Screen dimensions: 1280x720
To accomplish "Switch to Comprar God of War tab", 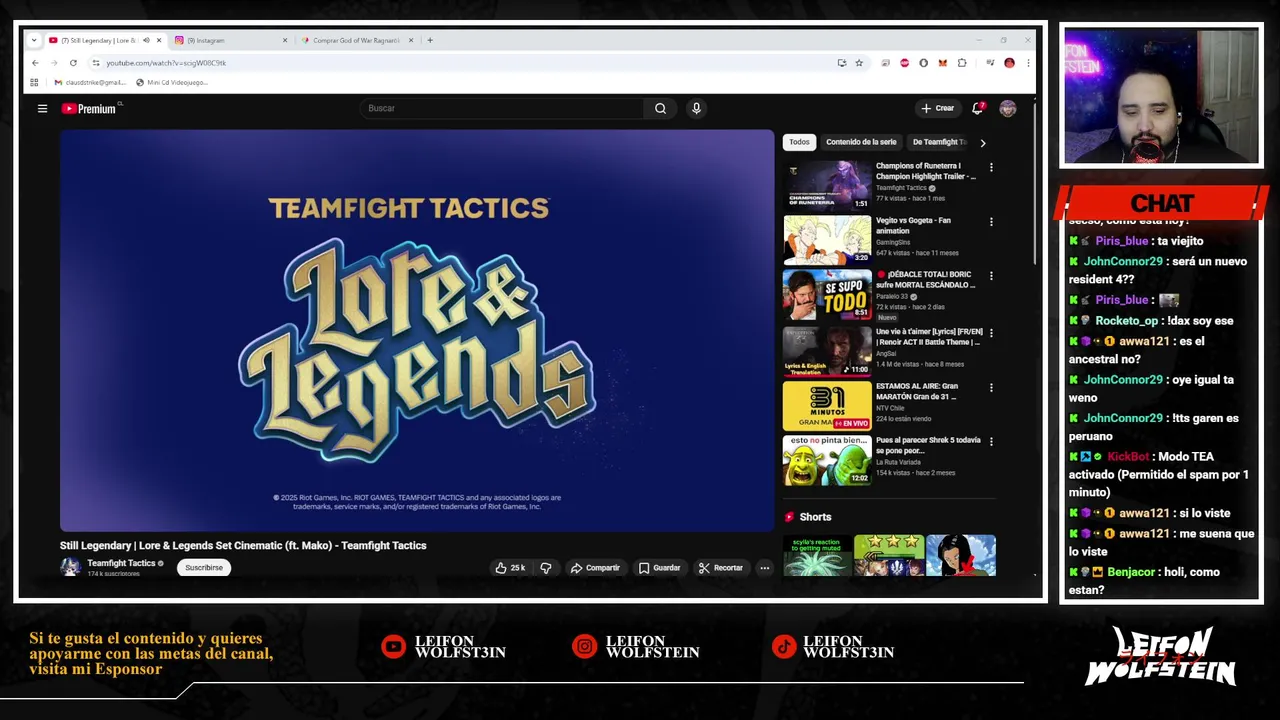I will [355, 40].
